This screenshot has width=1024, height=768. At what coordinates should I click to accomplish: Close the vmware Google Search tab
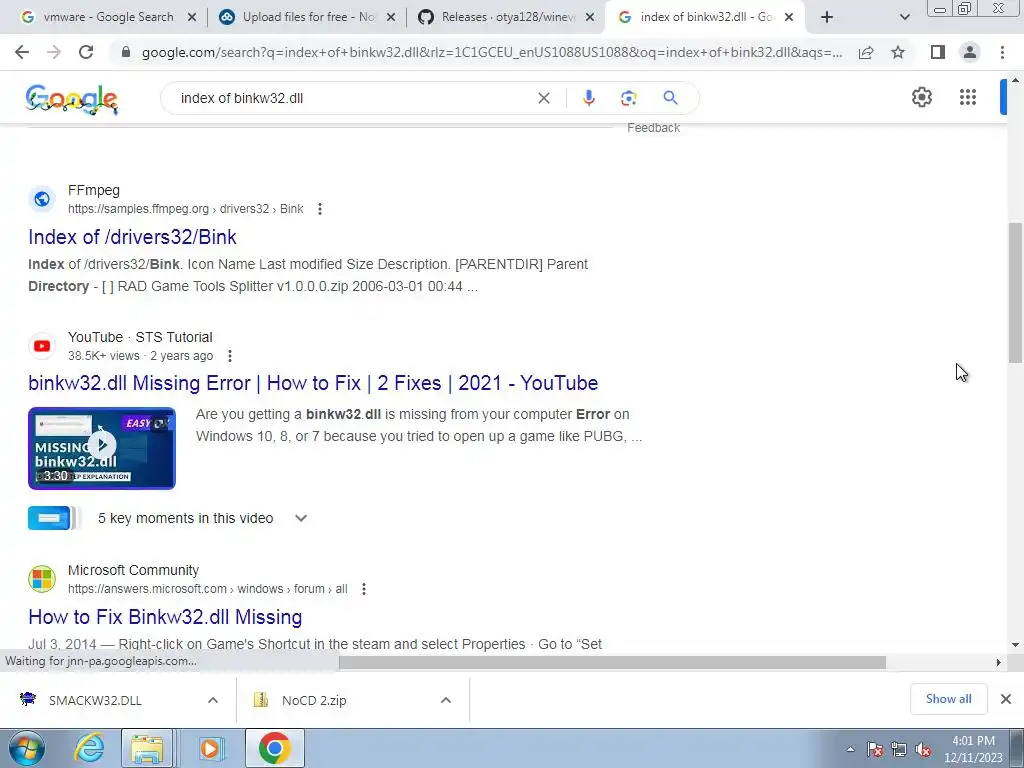click(x=191, y=18)
